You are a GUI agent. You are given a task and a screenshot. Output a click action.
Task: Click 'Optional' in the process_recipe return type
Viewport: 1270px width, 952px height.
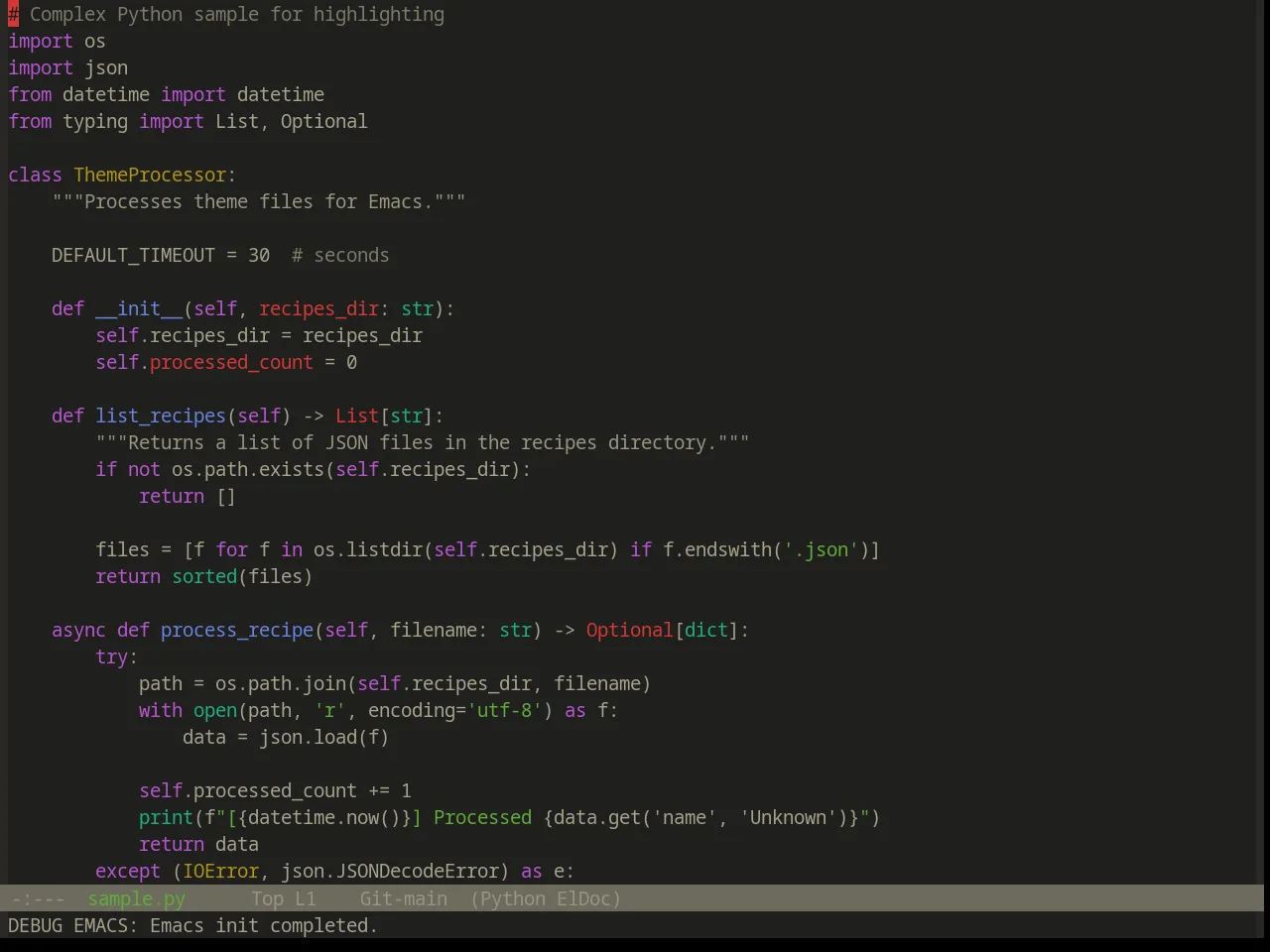[630, 630]
